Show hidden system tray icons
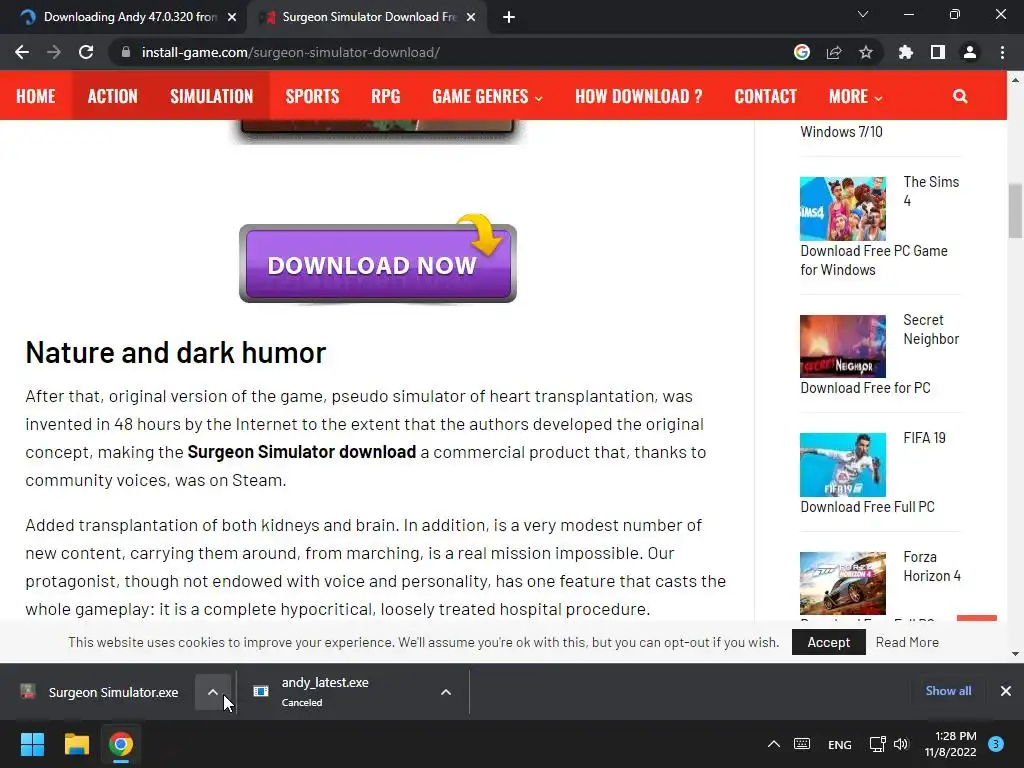Screen dimensions: 1024x768 (774, 744)
